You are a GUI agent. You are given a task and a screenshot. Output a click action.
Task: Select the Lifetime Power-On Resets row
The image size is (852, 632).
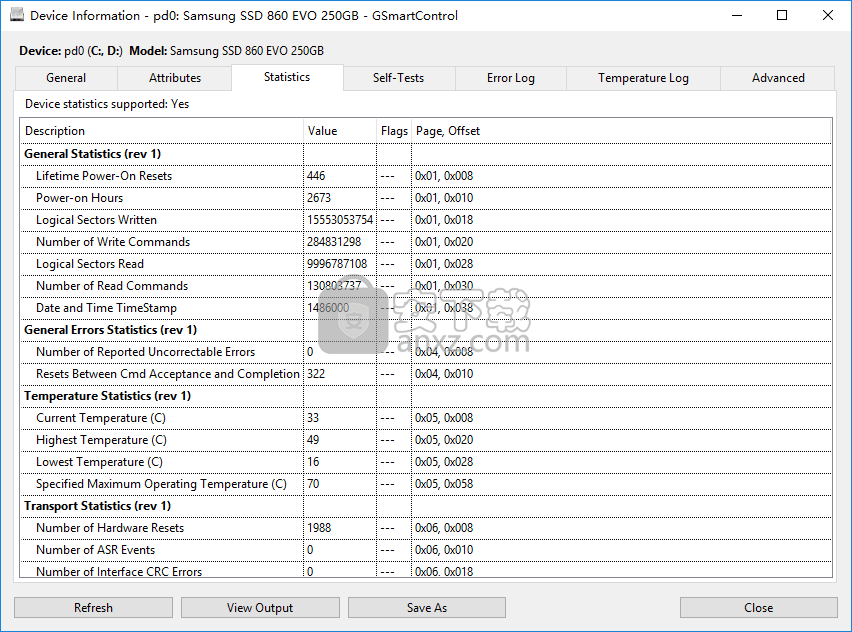click(426, 176)
